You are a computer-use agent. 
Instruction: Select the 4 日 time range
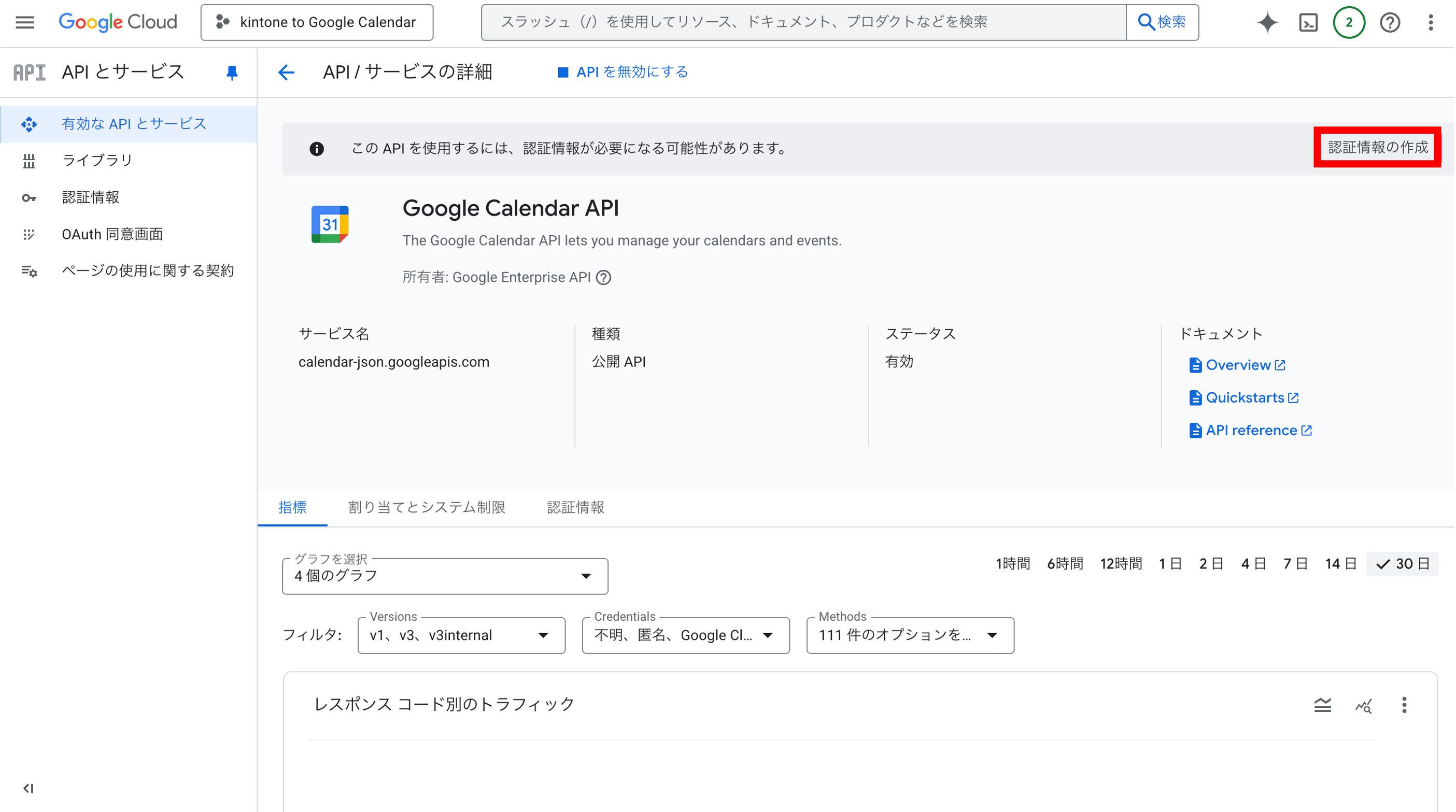point(1254,564)
